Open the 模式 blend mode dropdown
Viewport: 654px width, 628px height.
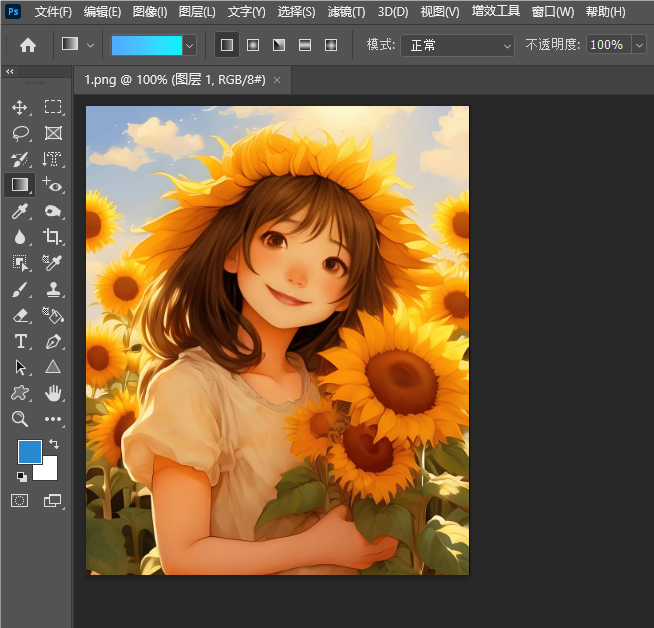pyautogui.click(x=457, y=45)
